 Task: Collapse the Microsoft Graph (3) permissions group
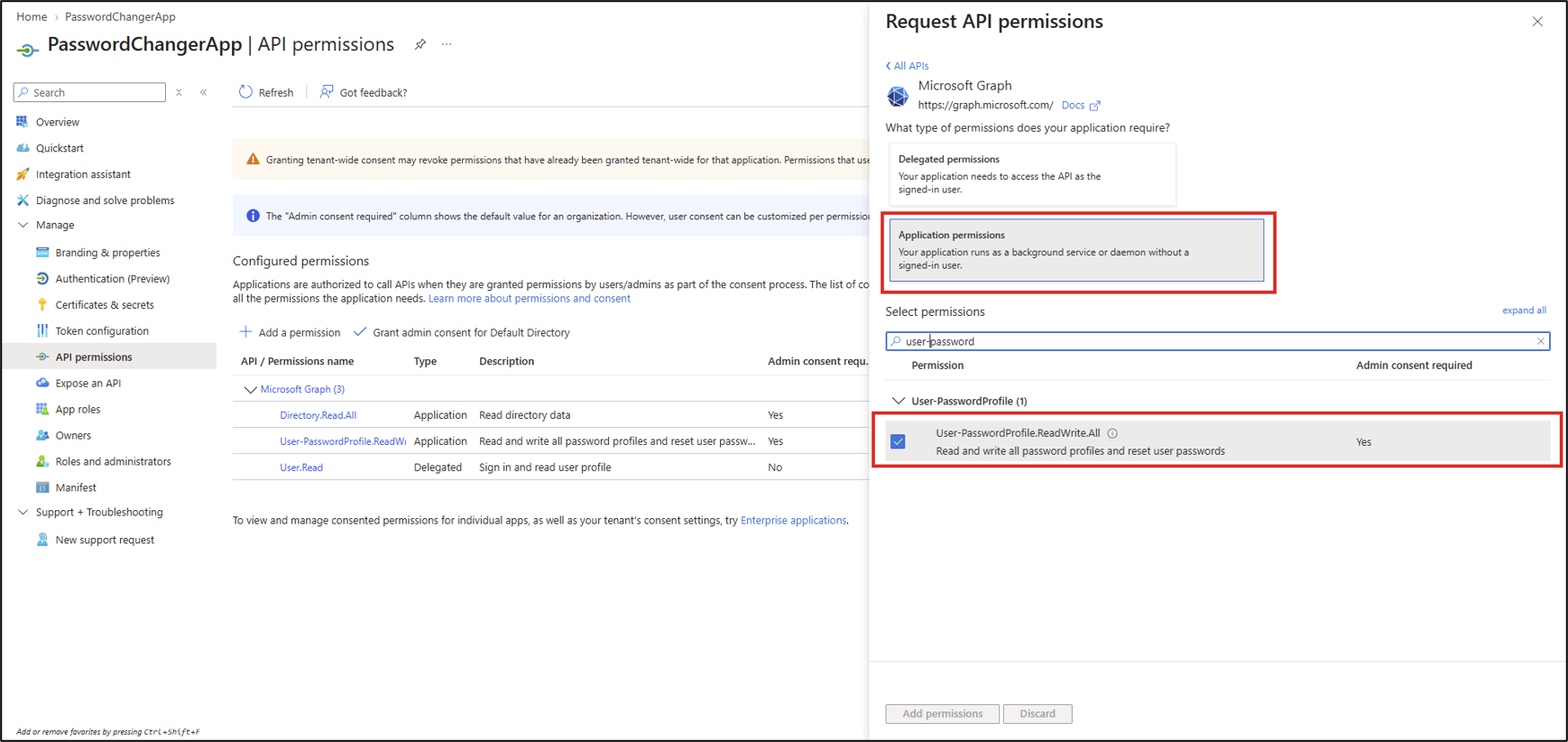coord(250,390)
